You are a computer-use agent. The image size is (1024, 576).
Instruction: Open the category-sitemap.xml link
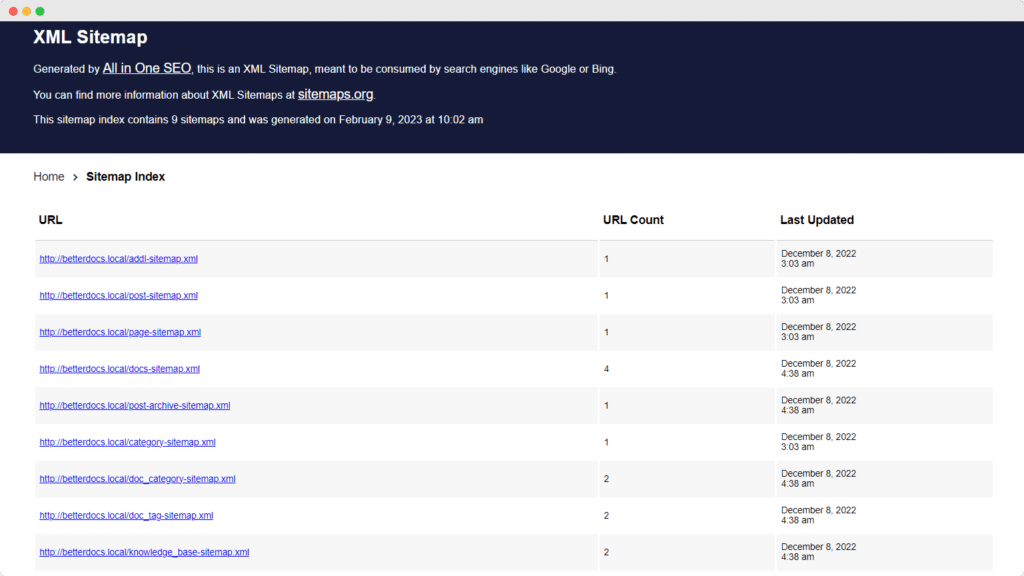(x=127, y=442)
